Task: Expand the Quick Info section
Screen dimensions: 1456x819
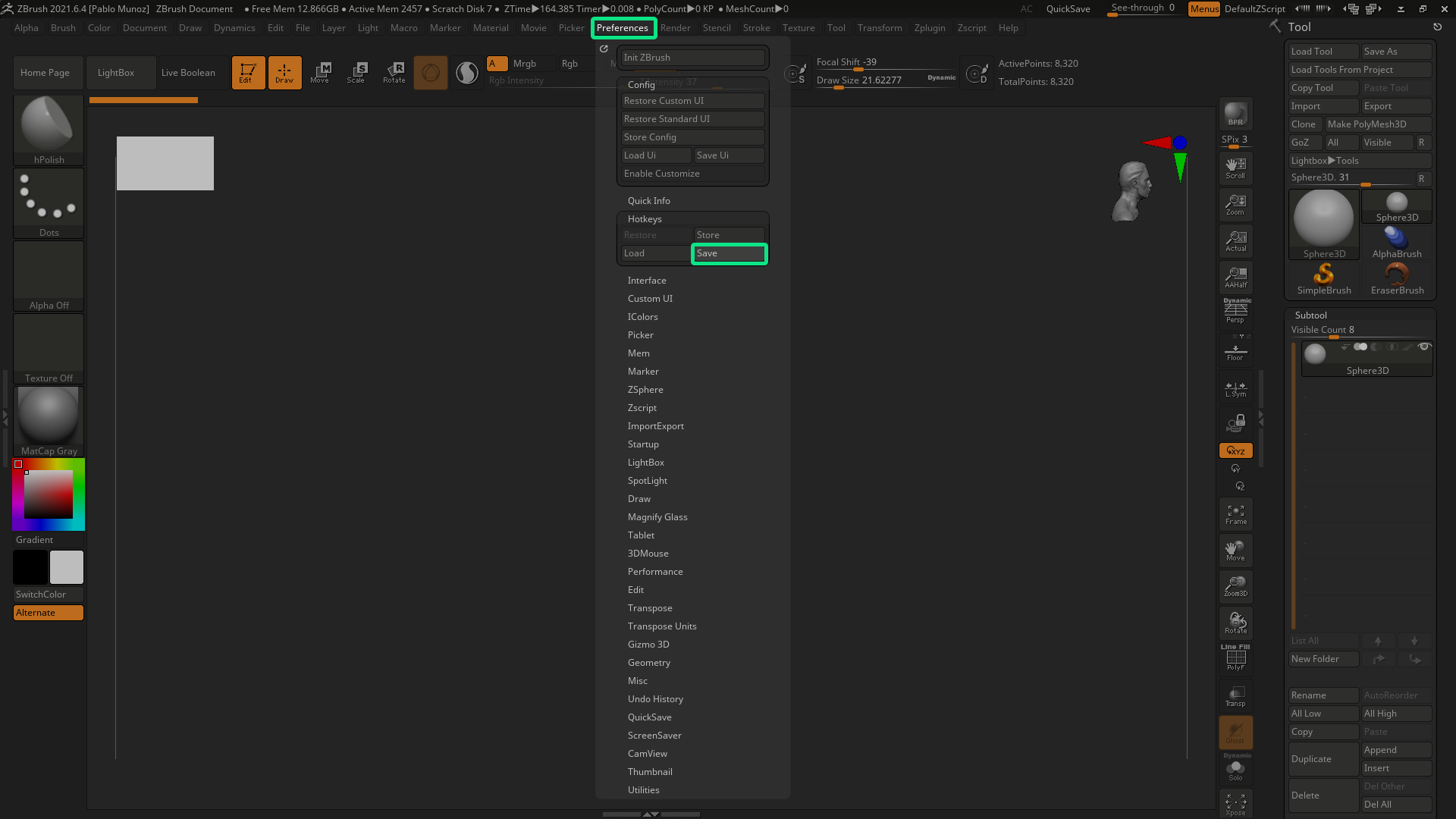Action: click(x=648, y=201)
